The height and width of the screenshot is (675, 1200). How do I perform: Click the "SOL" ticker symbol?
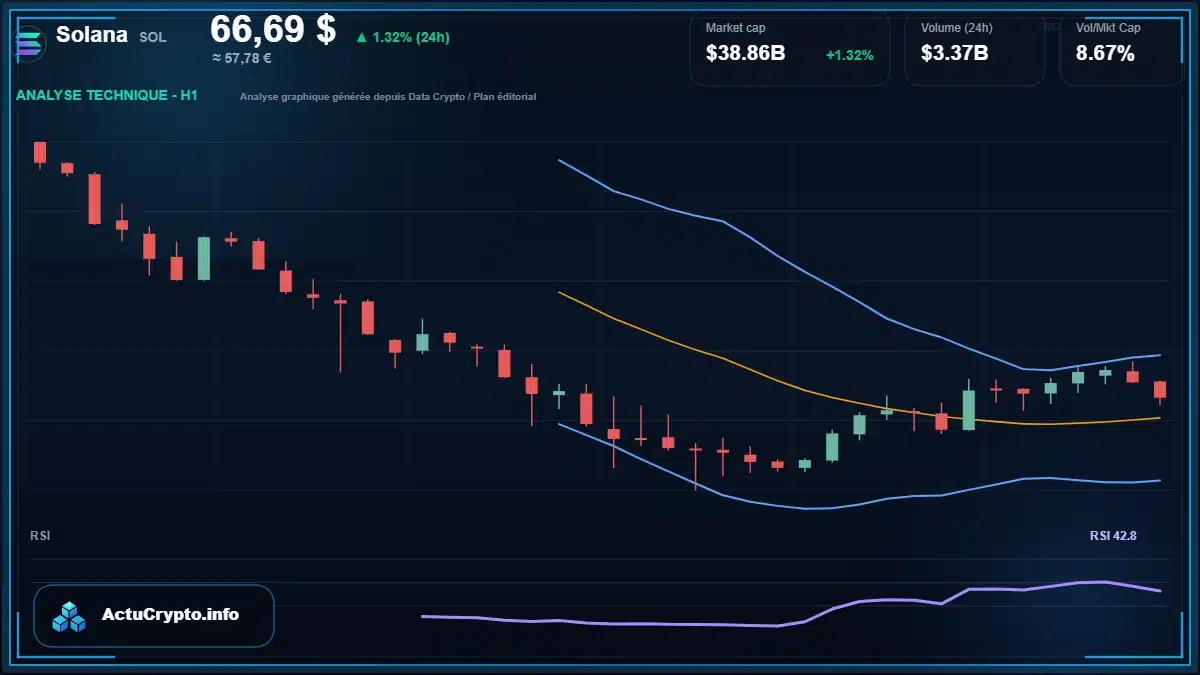tap(153, 37)
